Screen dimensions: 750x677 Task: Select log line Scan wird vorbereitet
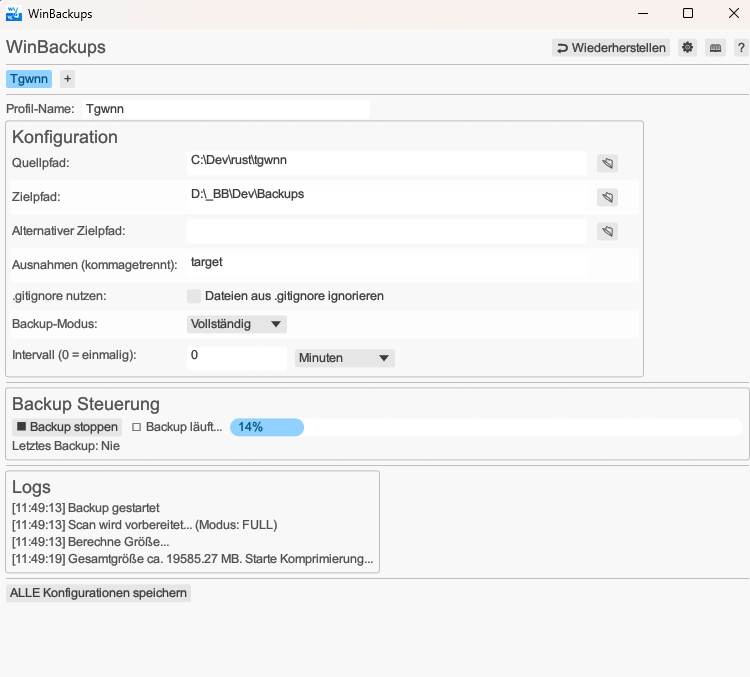click(144, 525)
